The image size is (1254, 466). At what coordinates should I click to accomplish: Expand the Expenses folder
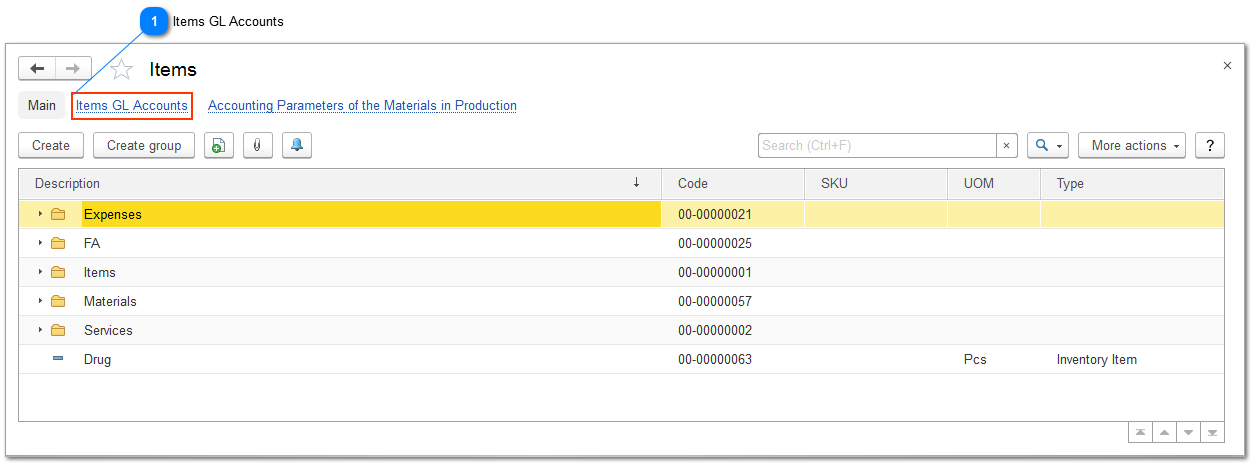(41, 214)
